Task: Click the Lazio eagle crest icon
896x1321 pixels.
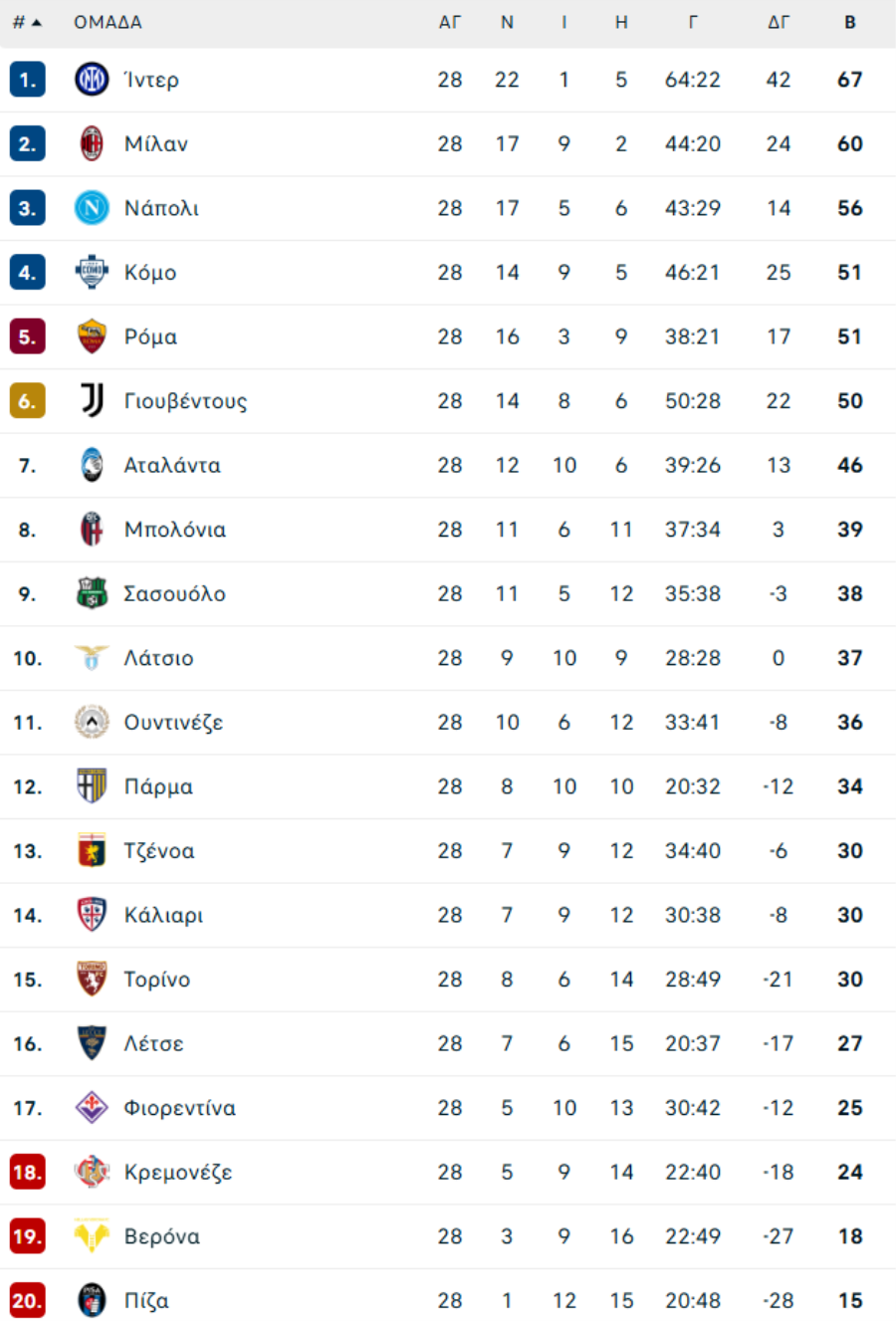Action: 92,658
